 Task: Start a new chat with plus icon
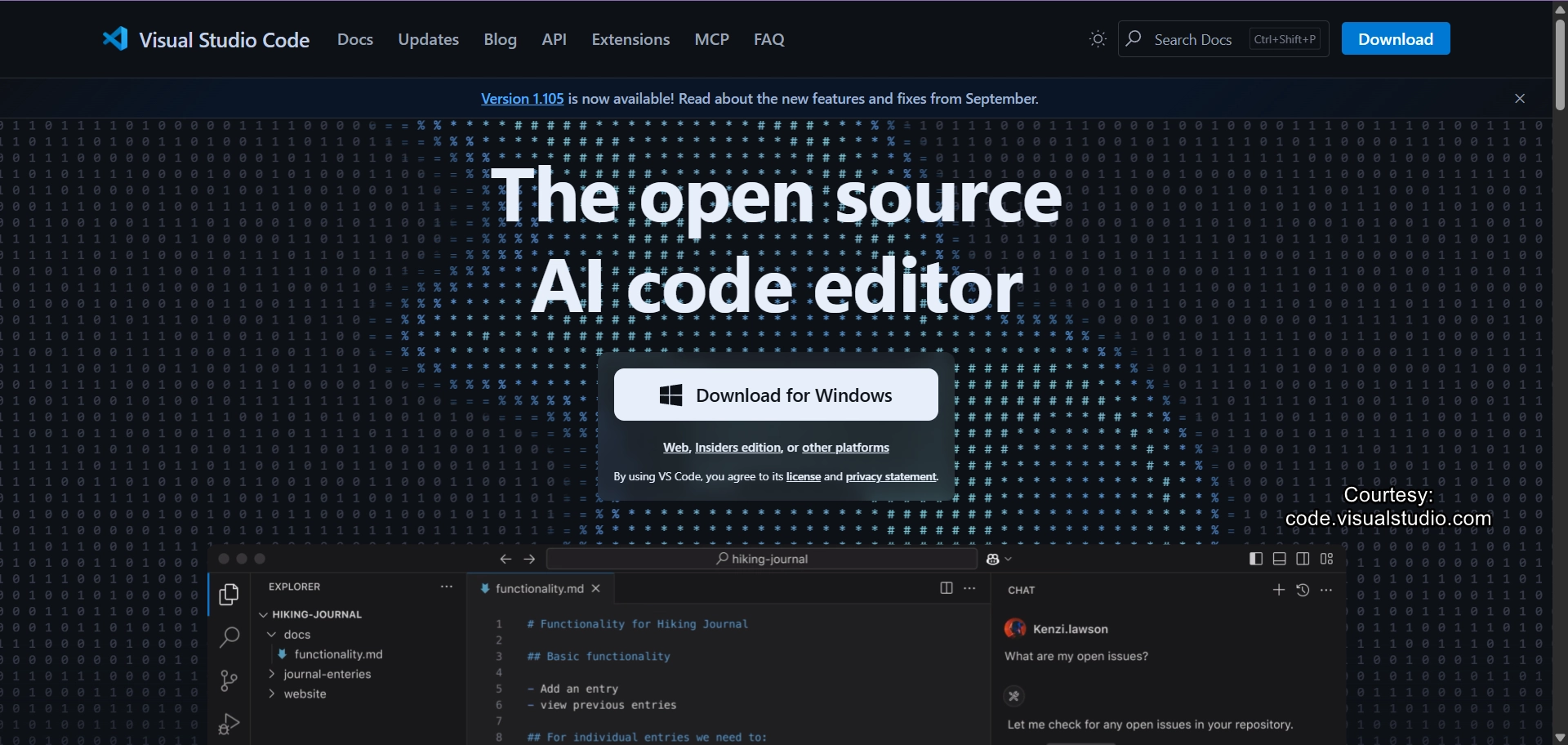point(1279,590)
